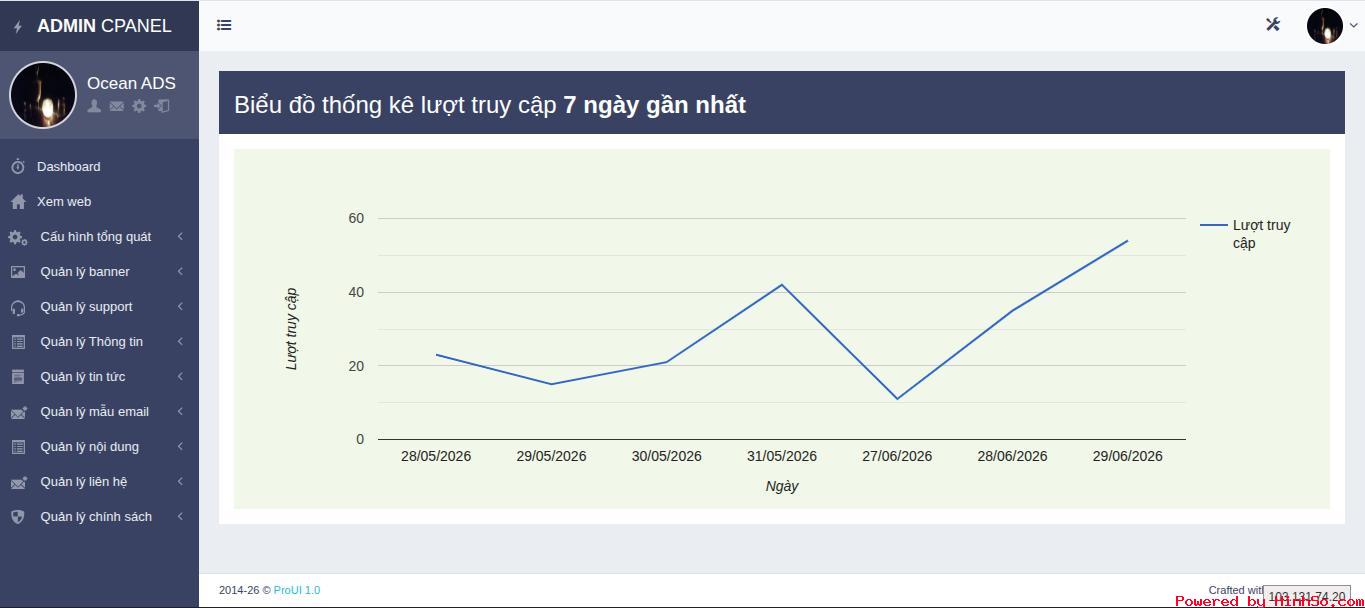The height and width of the screenshot is (608, 1365).
Task: Click the settings gear under Ocean ADS
Action: 139,106
